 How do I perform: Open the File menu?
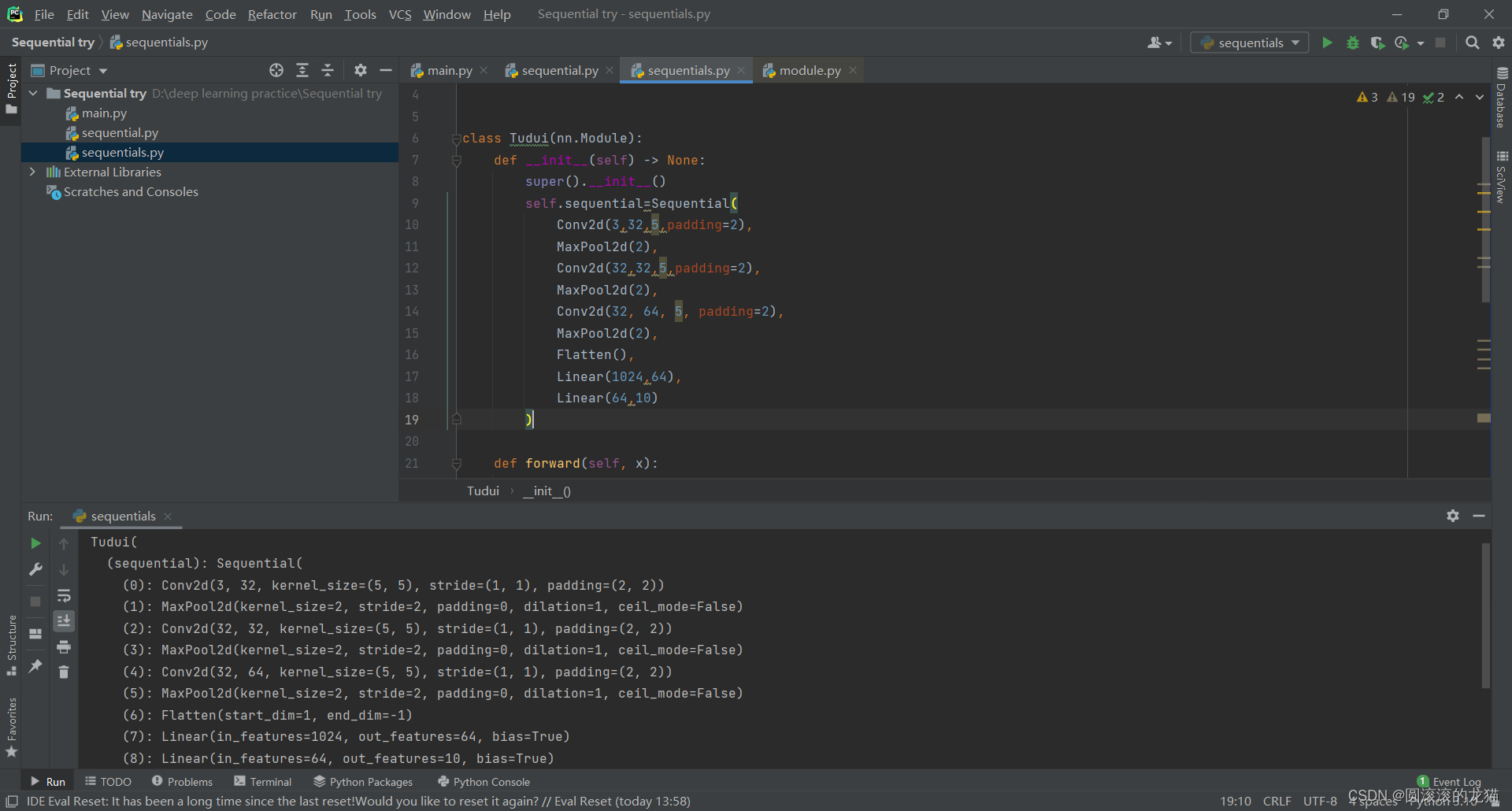pyautogui.click(x=44, y=14)
